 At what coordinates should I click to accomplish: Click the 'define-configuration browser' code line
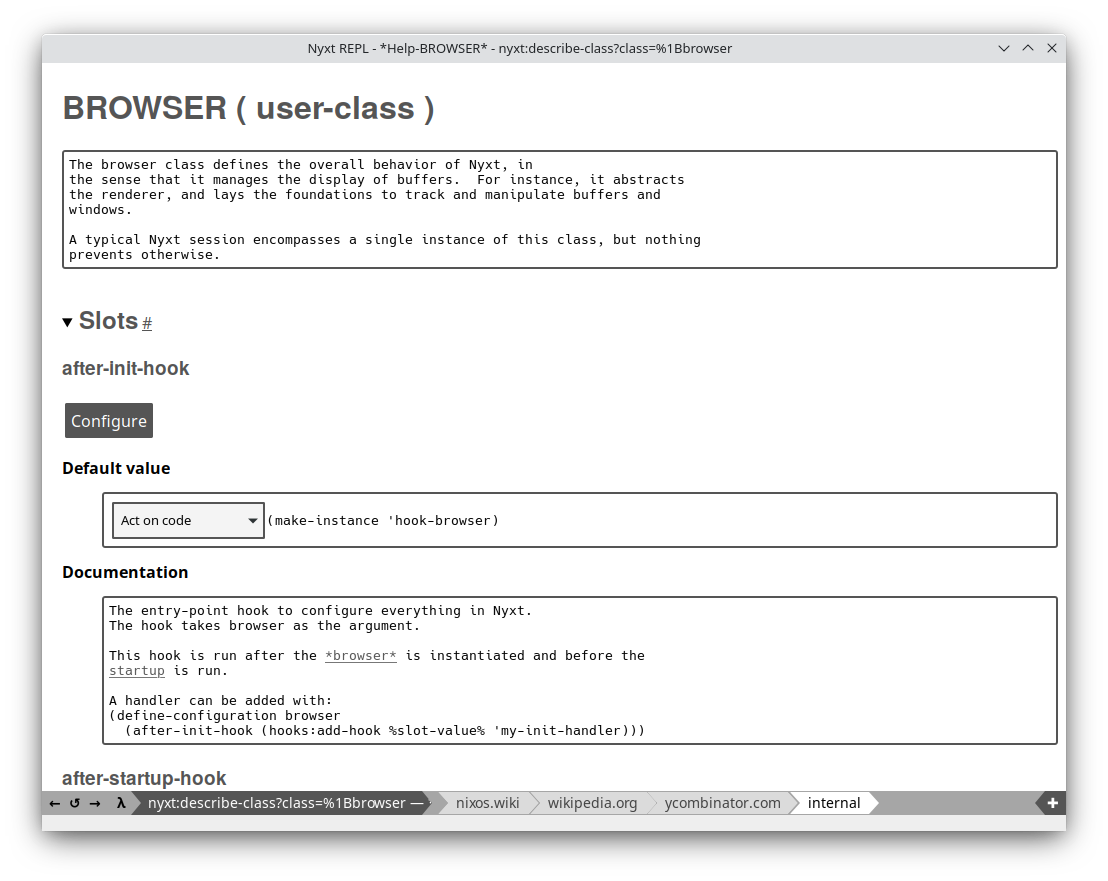pyautogui.click(x=225, y=716)
